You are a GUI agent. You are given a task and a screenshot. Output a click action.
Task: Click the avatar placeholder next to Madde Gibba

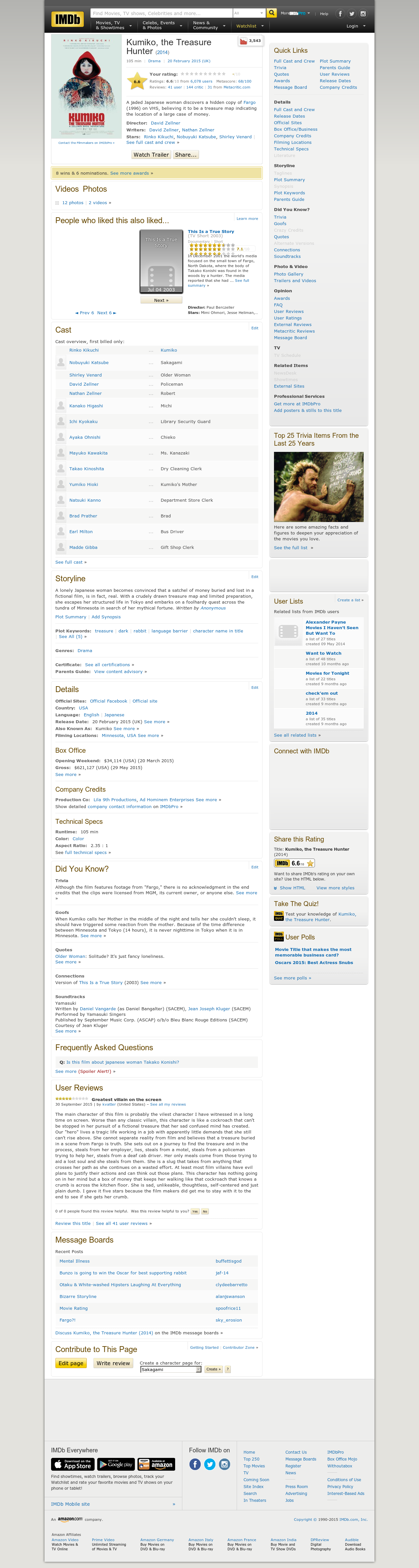[x=61, y=547]
